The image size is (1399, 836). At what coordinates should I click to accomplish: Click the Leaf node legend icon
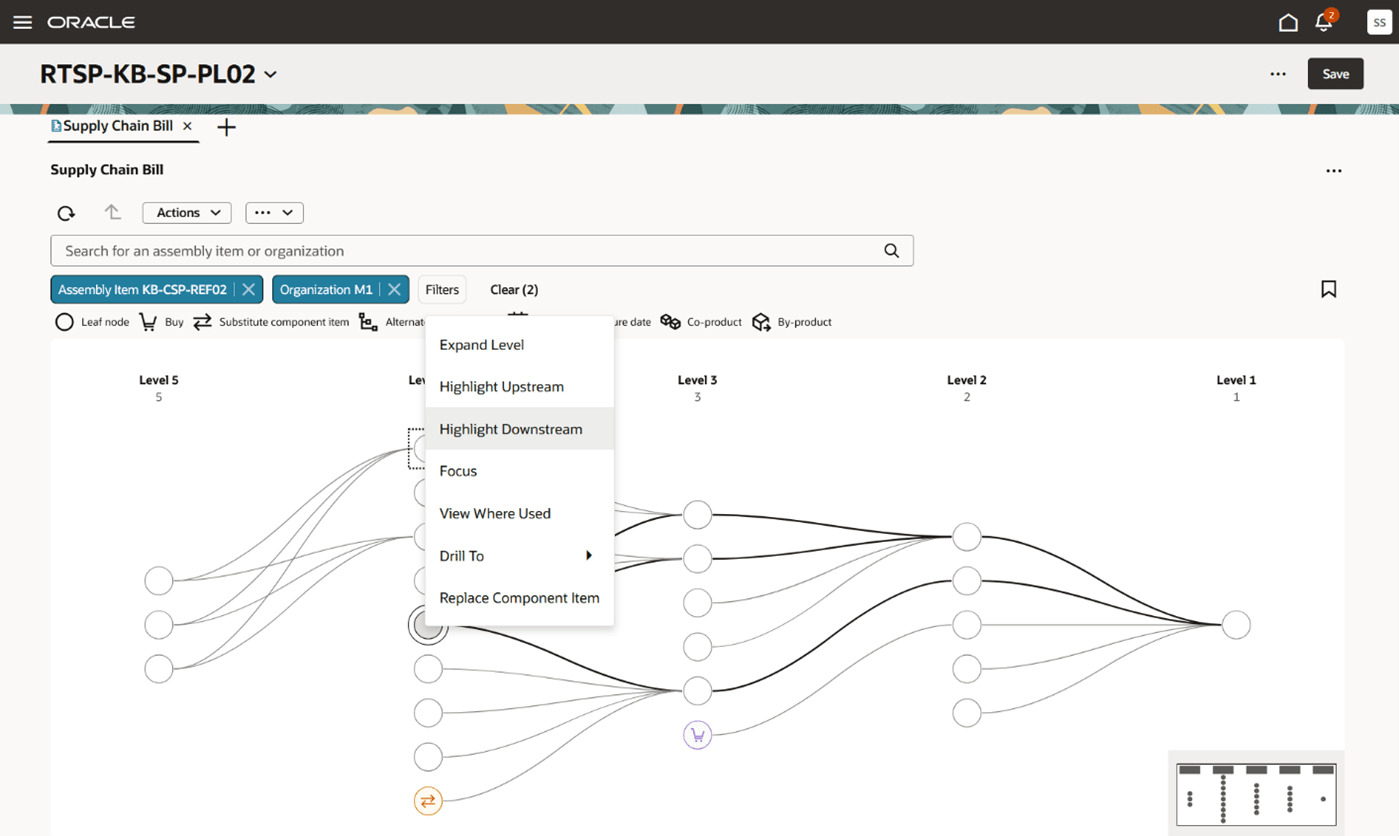(x=64, y=322)
